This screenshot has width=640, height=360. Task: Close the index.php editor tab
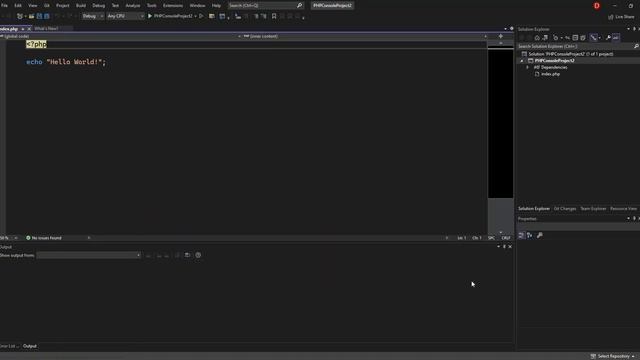click(29, 29)
